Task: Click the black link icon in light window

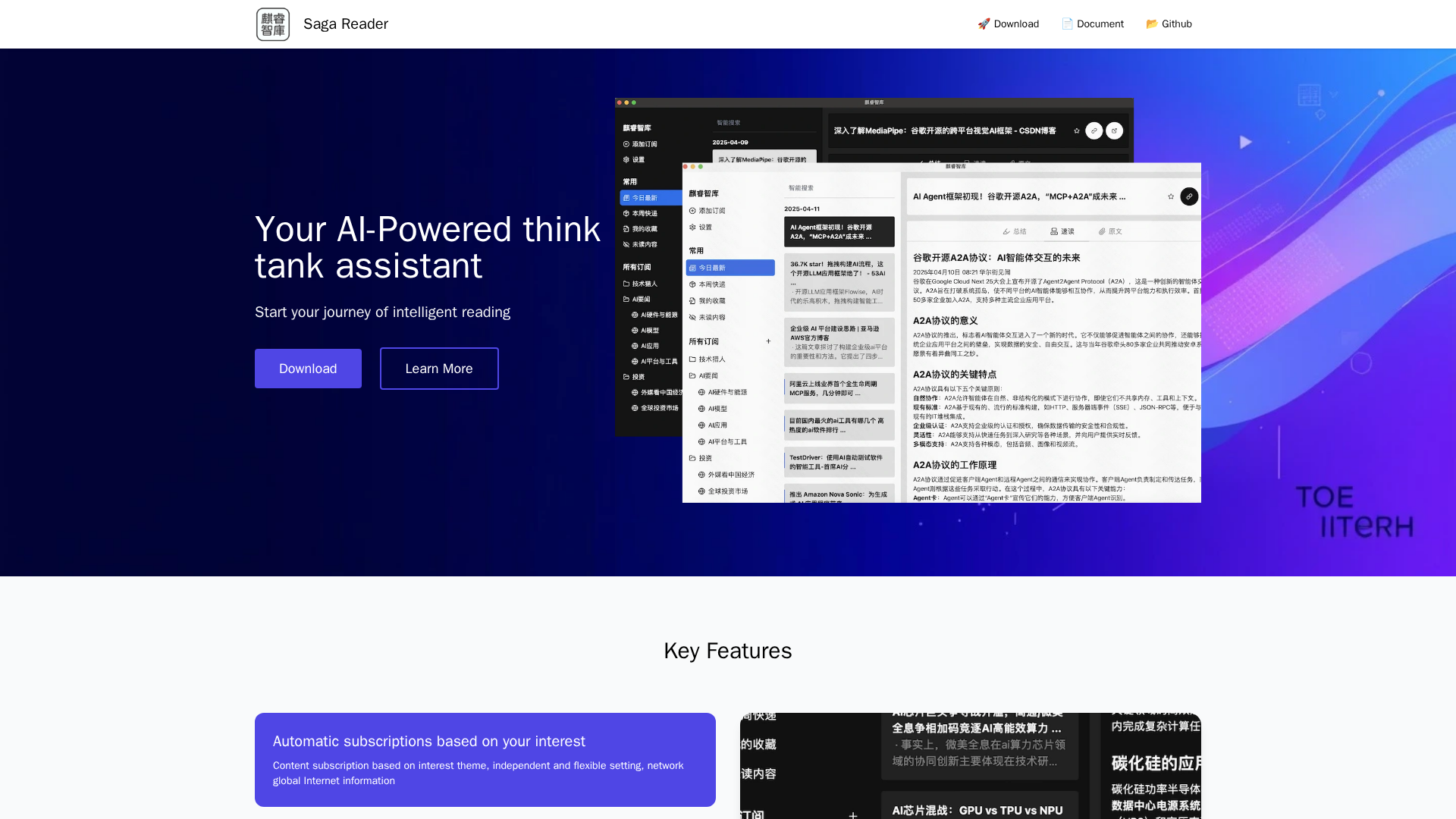Action: click(1189, 196)
